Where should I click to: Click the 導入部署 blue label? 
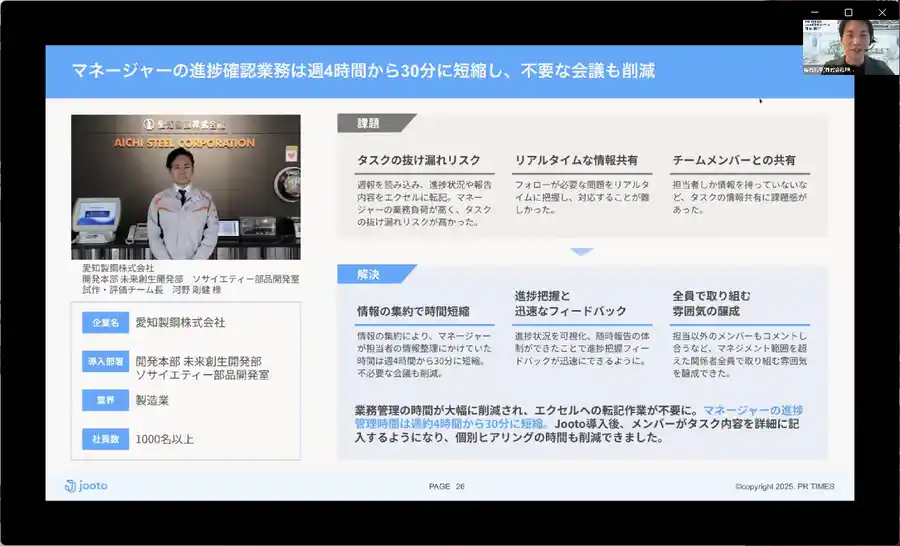pyautogui.click(x=105, y=361)
